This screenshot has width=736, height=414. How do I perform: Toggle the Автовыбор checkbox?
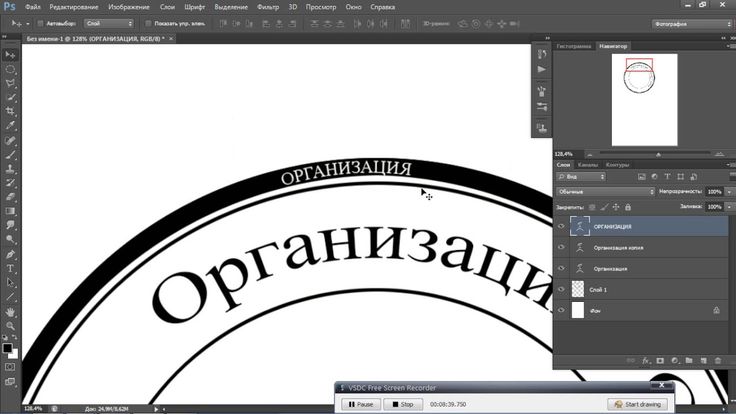tap(40, 23)
